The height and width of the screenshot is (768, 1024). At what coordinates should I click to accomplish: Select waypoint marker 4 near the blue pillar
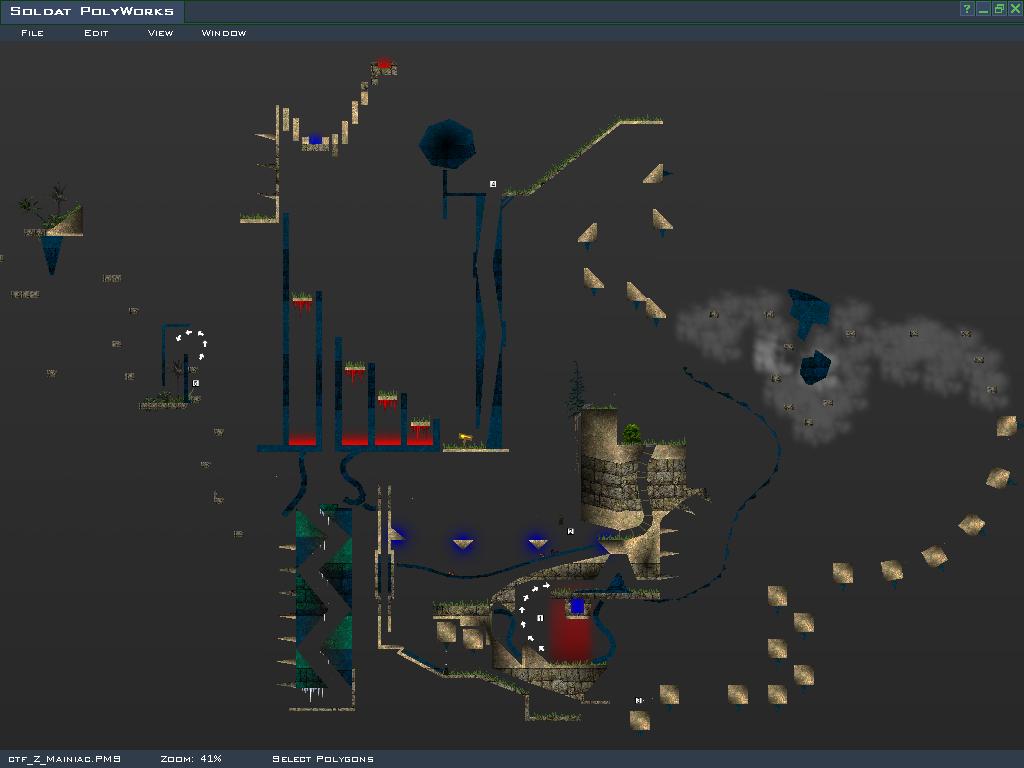coord(493,184)
